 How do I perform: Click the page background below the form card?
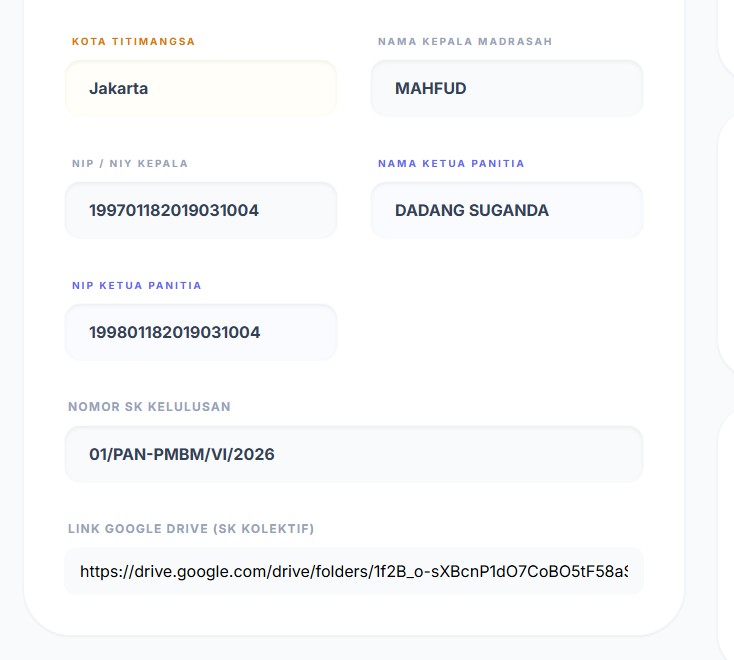(353, 648)
